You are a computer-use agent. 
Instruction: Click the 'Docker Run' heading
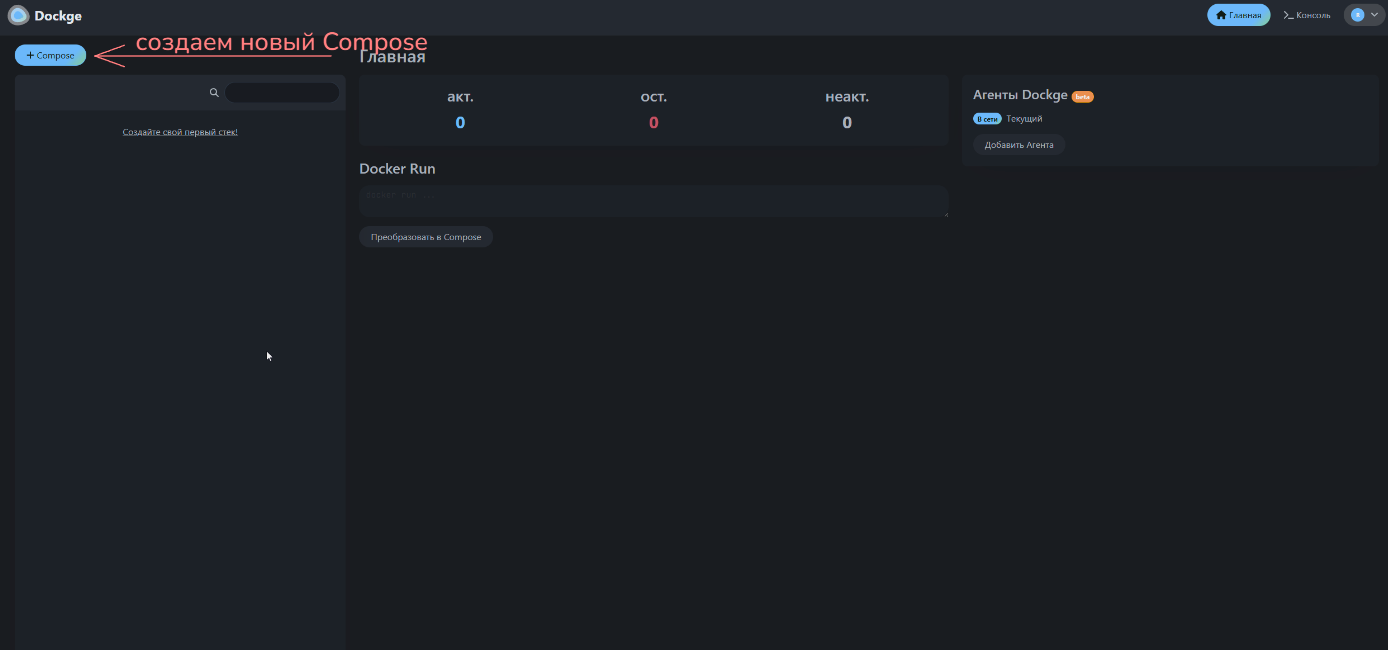397,169
